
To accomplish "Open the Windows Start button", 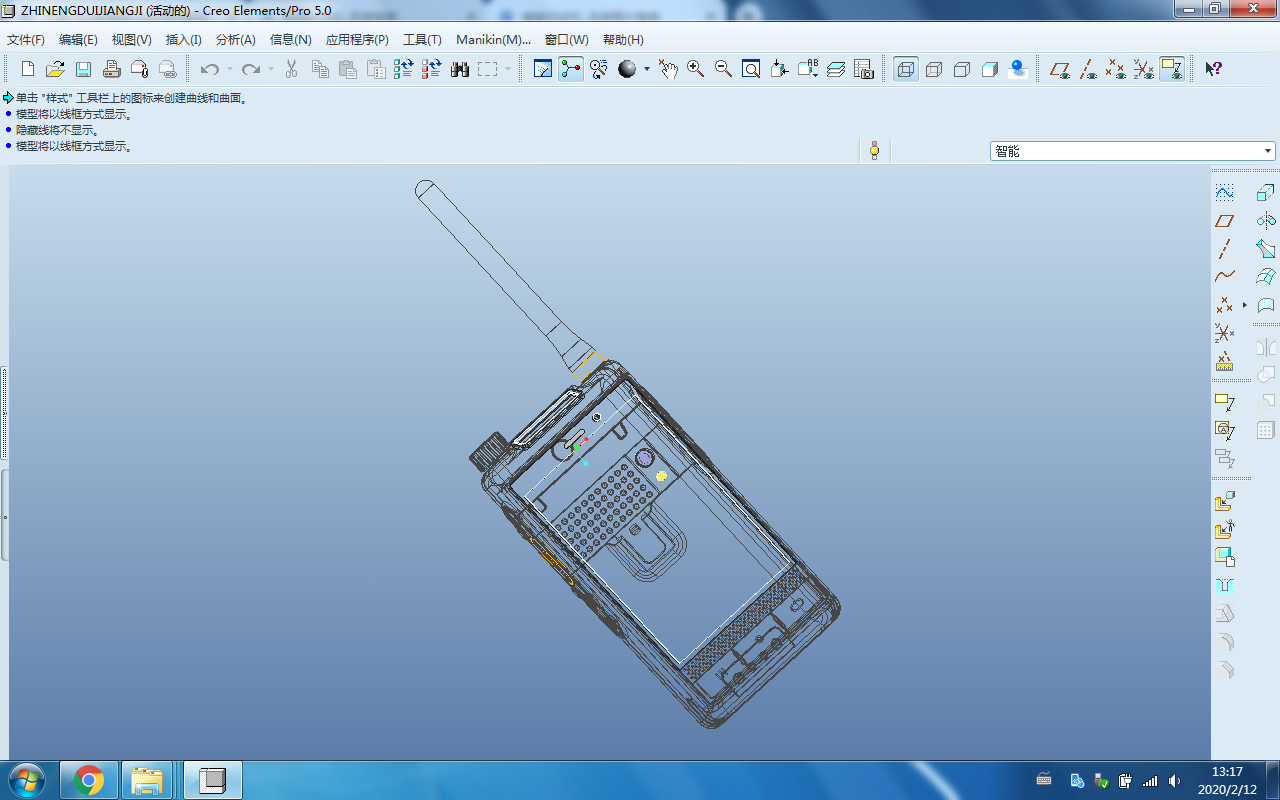I will point(25,780).
